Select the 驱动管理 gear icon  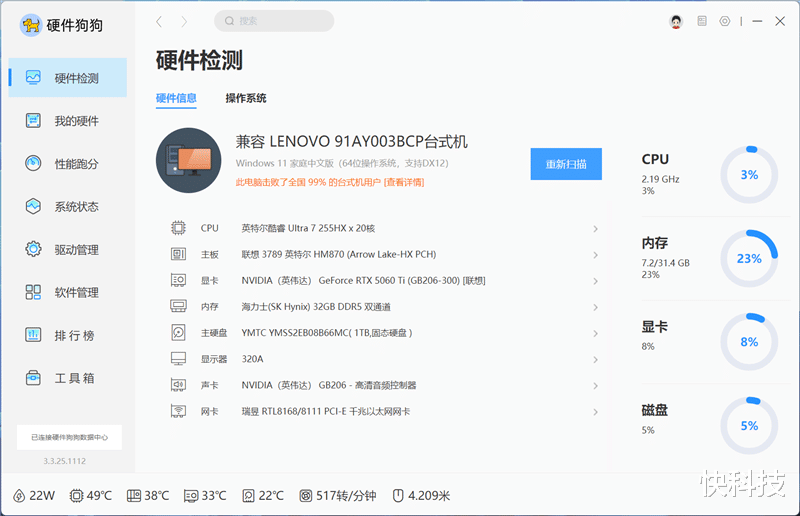(33, 249)
